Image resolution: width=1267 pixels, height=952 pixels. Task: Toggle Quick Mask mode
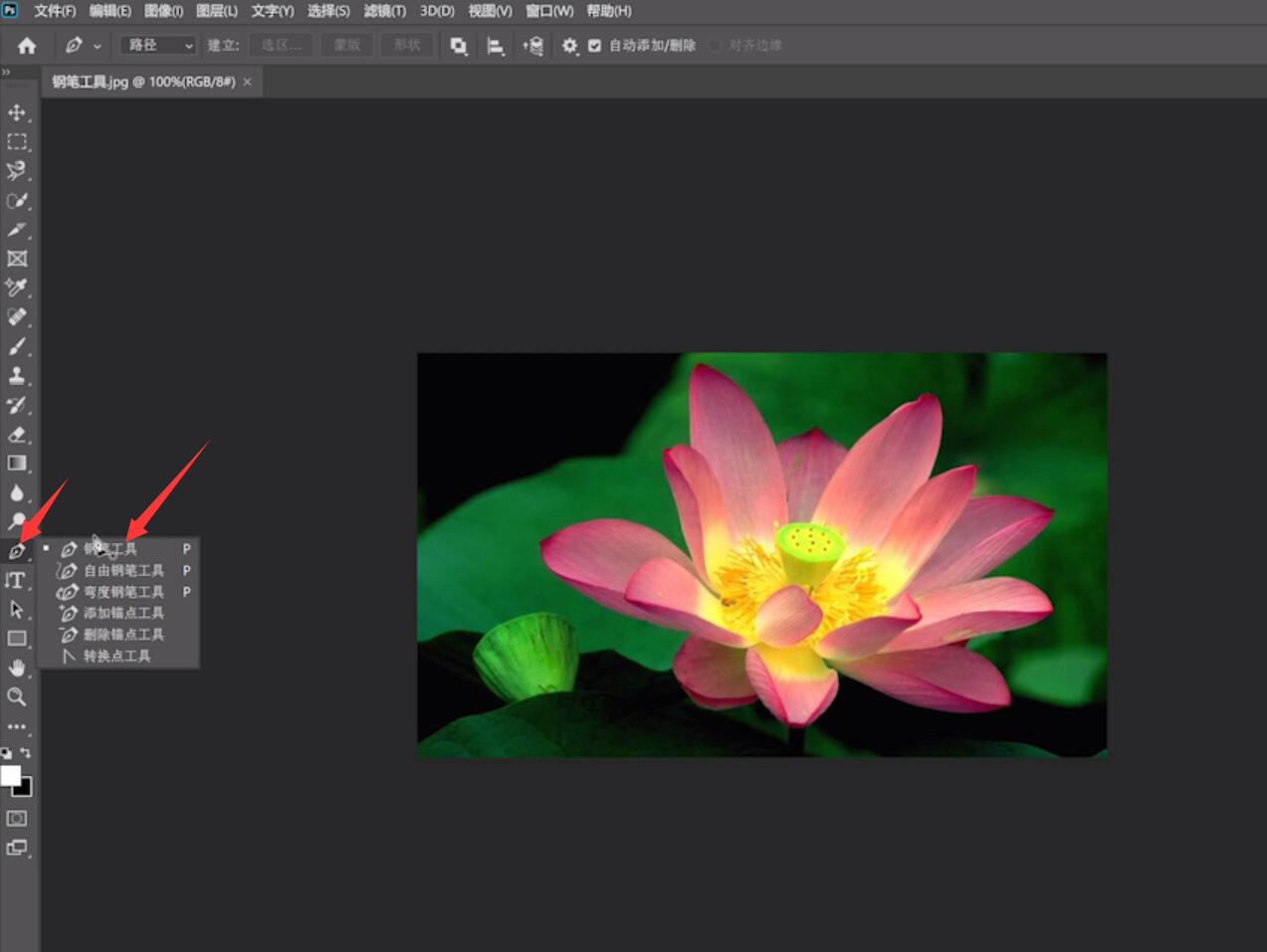point(17,819)
